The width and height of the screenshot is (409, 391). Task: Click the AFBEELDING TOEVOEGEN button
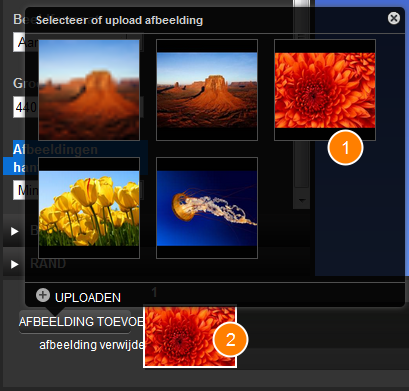pyautogui.click(x=75, y=322)
